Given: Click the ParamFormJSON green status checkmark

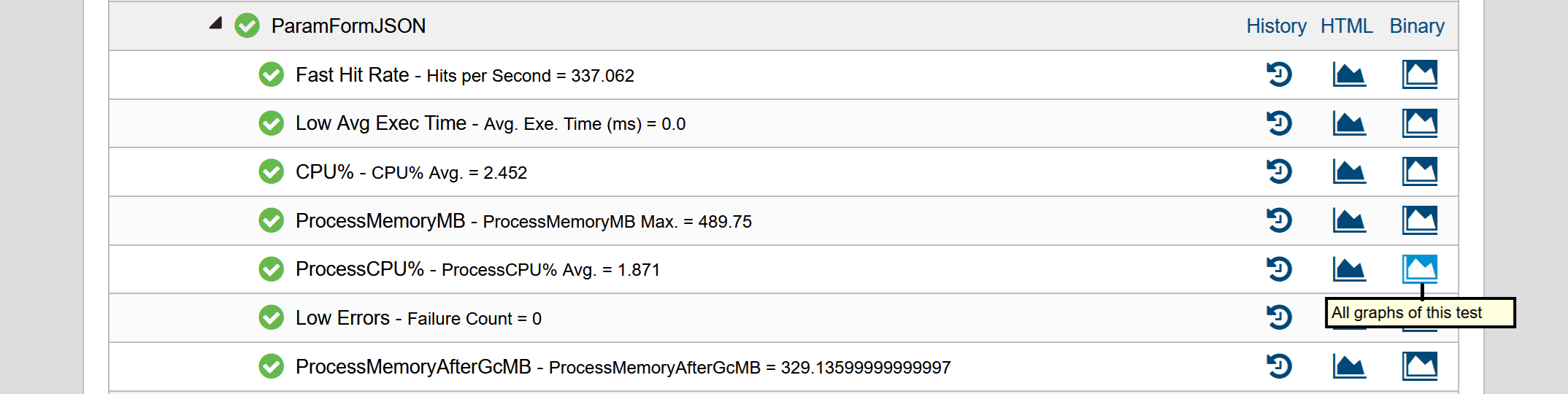Looking at the screenshot, I should 247,26.
